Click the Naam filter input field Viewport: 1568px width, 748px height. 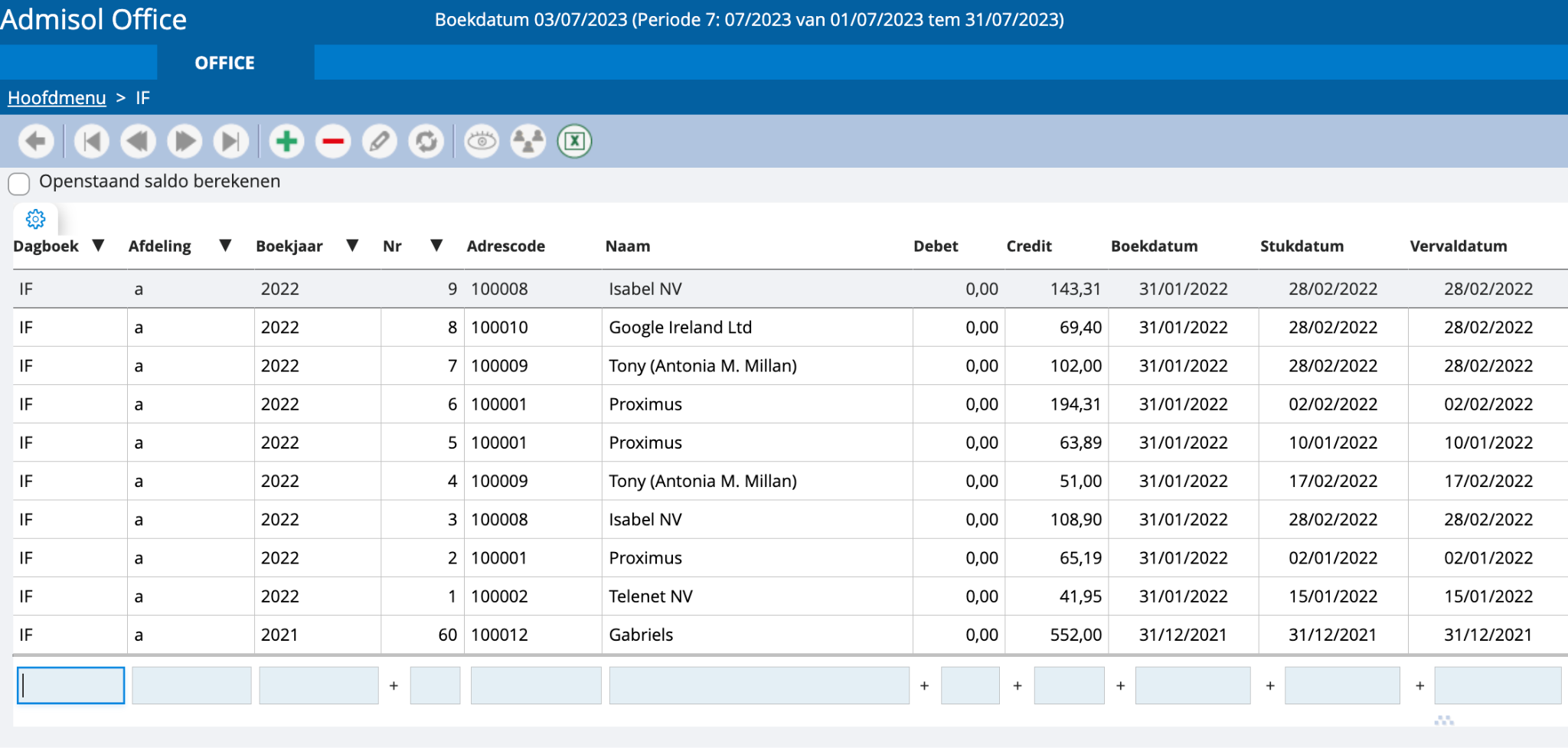click(759, 685)
